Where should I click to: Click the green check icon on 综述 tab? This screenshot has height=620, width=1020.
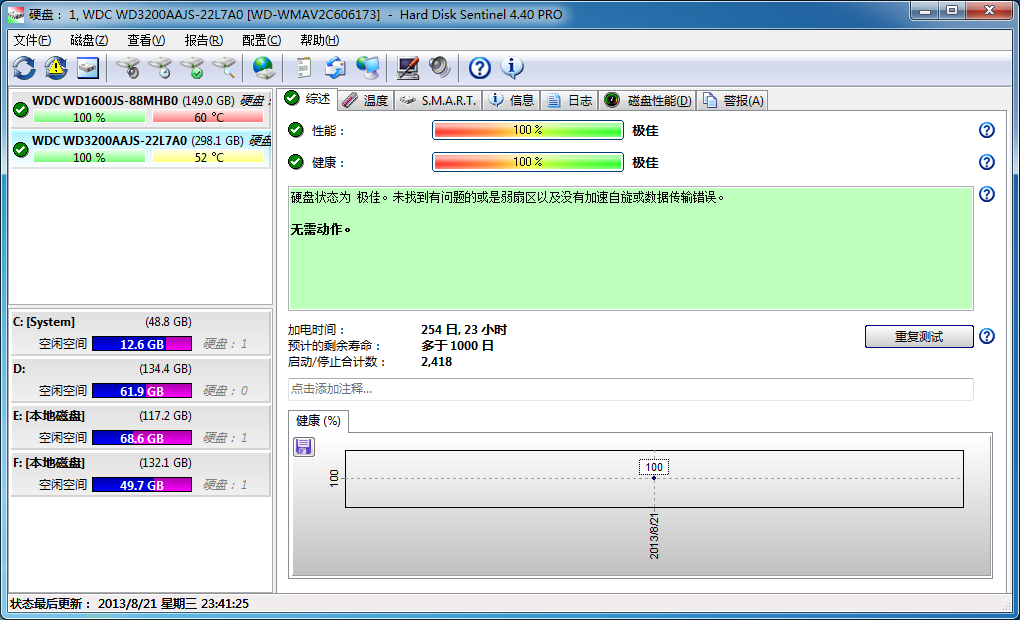291,98
